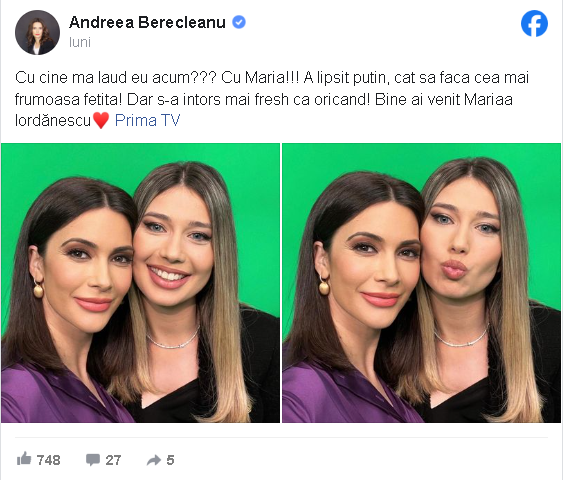The image size is (563, 480).
Task: View the 27 comments count
Action: tap(113, 460)
